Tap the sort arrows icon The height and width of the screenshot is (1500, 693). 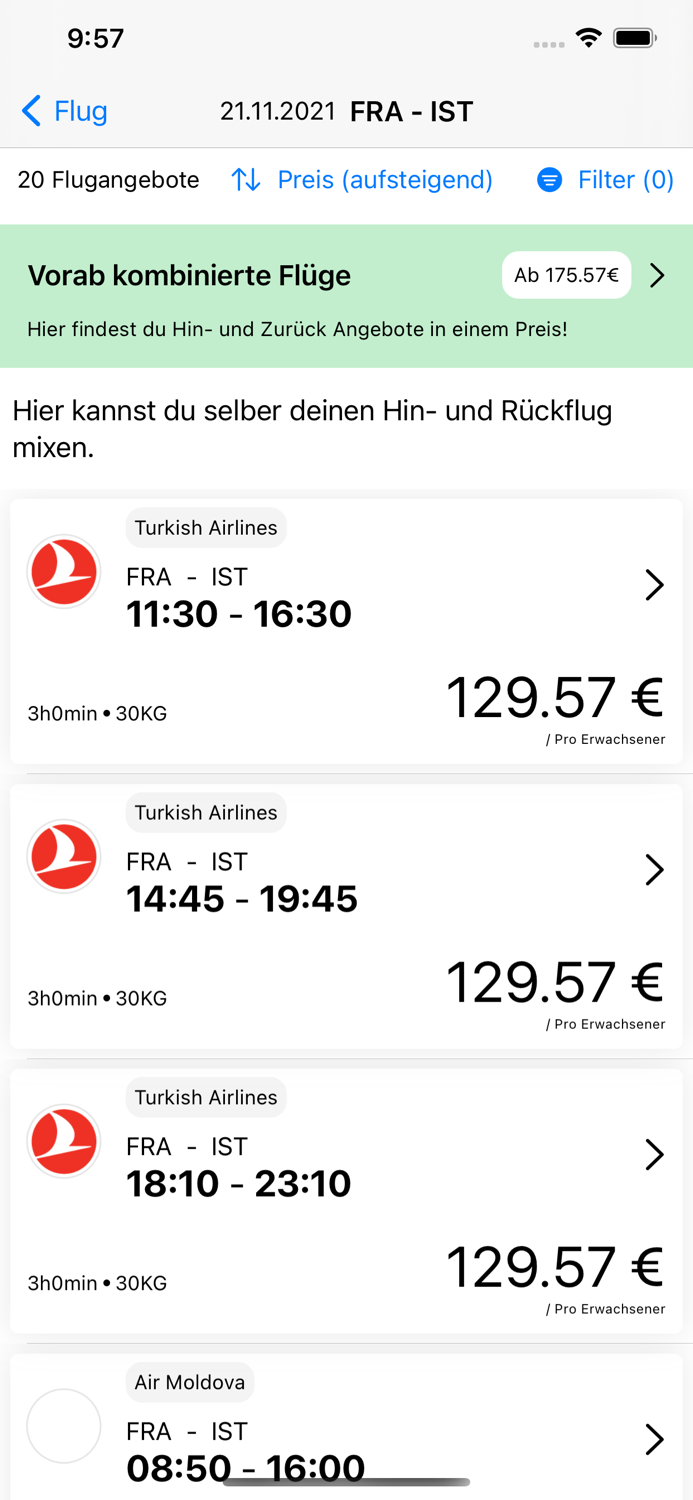pyautogui.click(x=246, y=180)
